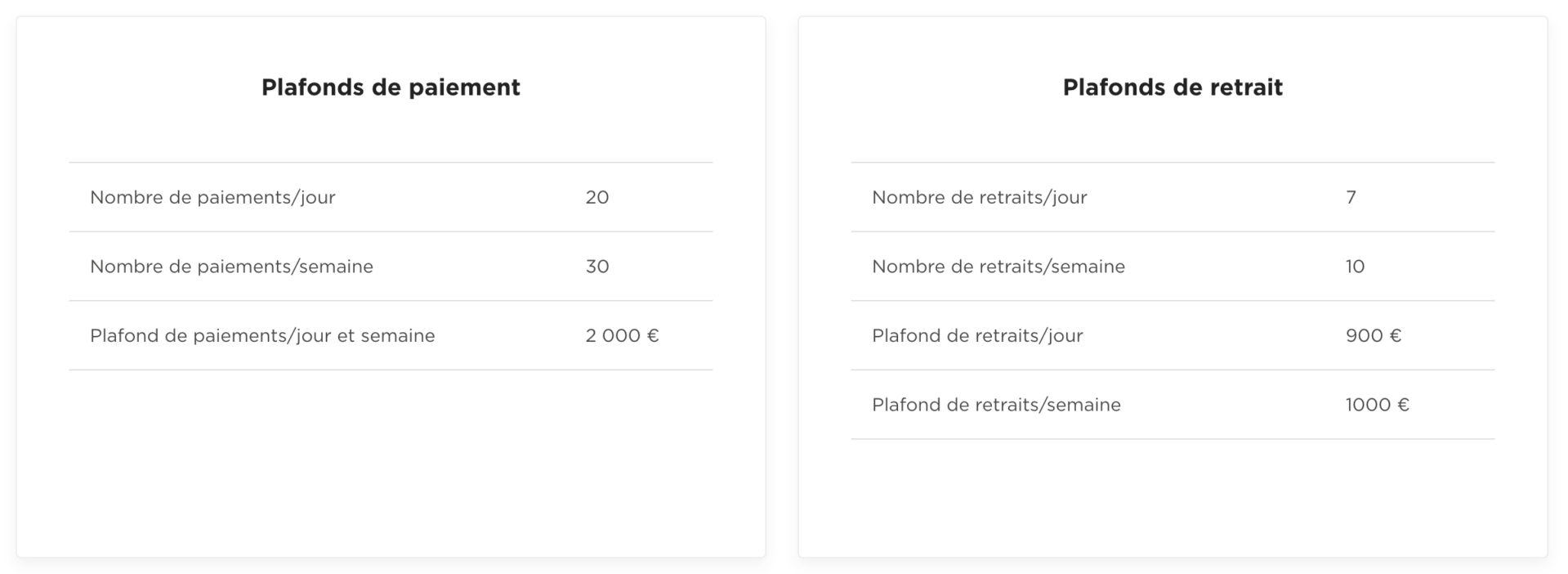Click the euro sign after 1000

click(1403, 405)
